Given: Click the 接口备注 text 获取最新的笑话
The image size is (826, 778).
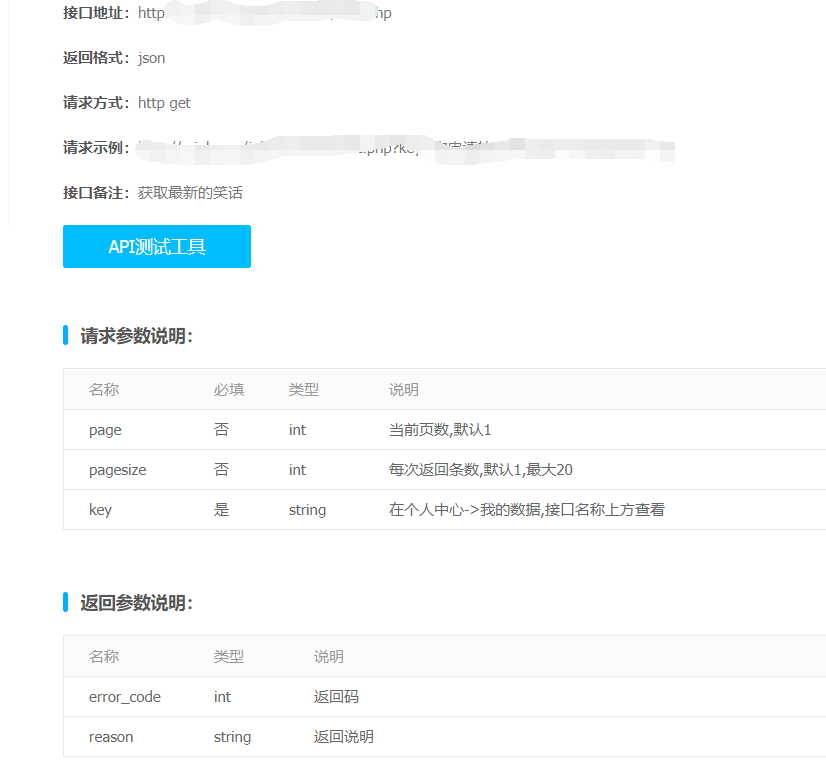Looking at the screenshot, I should pos(190,193).
